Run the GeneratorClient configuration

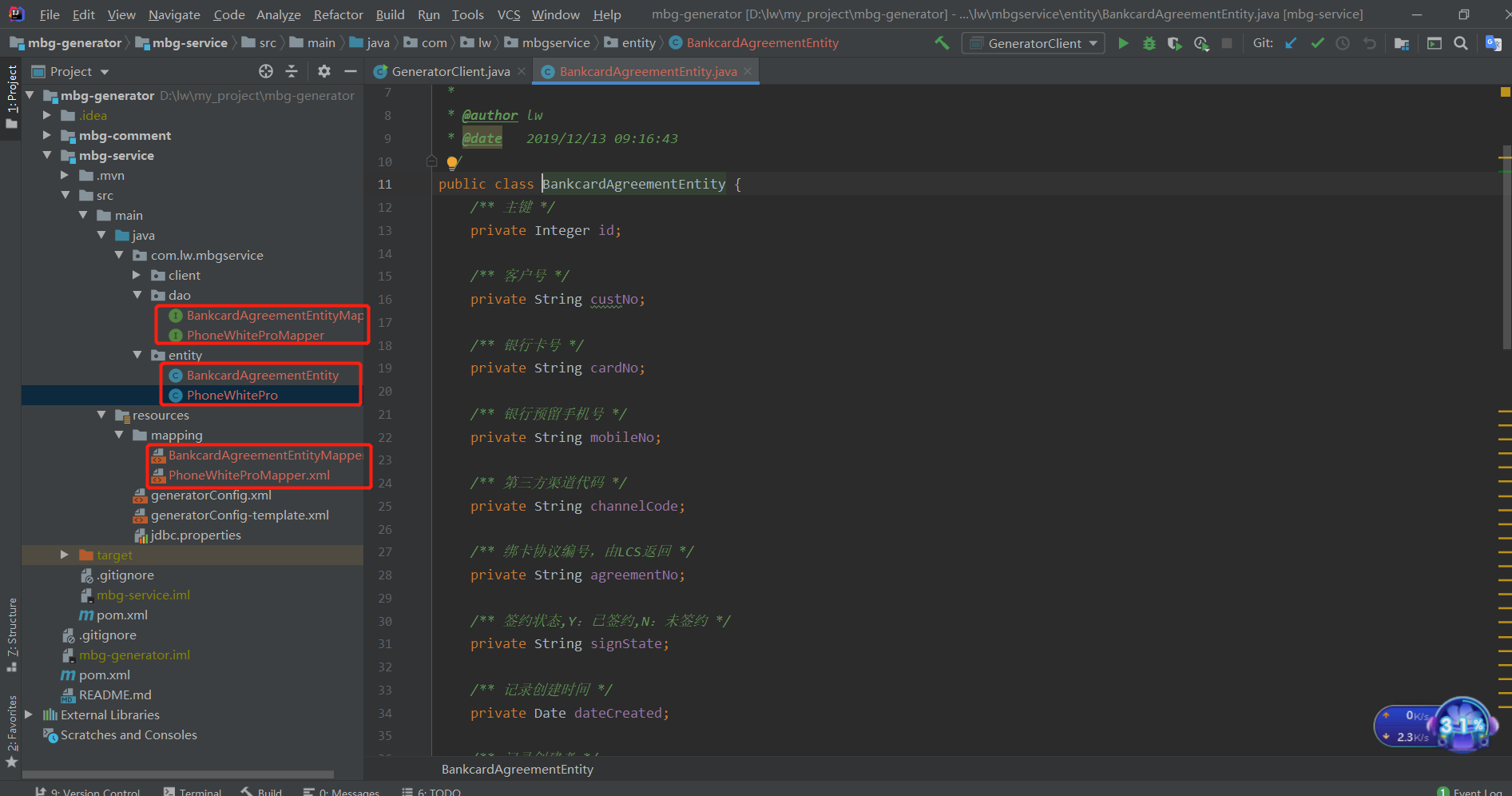tap(1123, 42)
